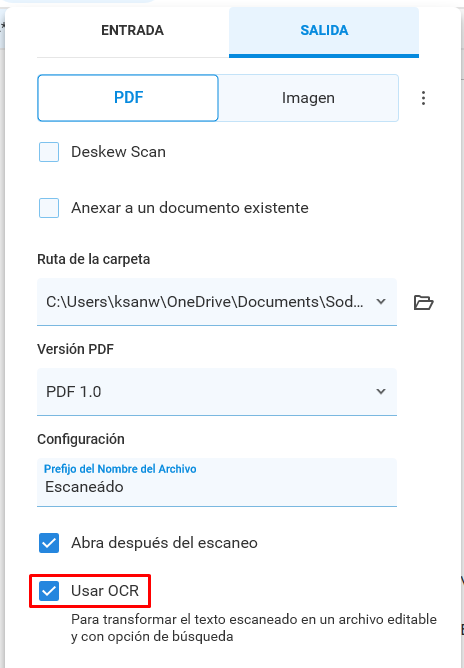Disable the Usar OCR checkbox
Viewport: 464px width, 668px height.
49,591
